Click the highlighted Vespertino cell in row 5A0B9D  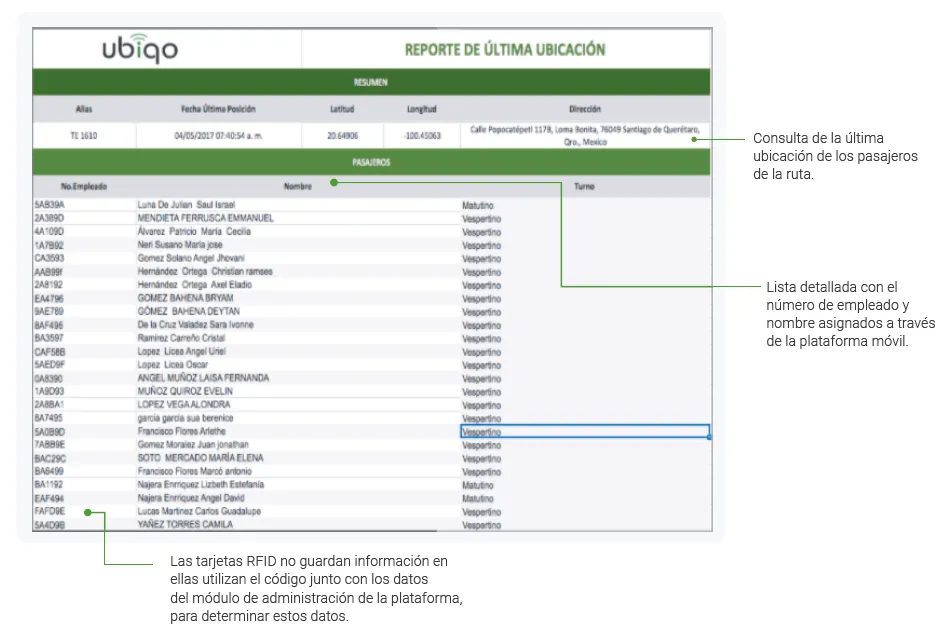tap(585, 431)
